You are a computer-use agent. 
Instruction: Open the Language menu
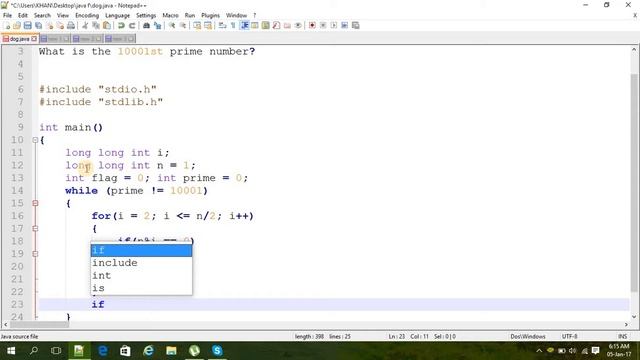(117, 16)
